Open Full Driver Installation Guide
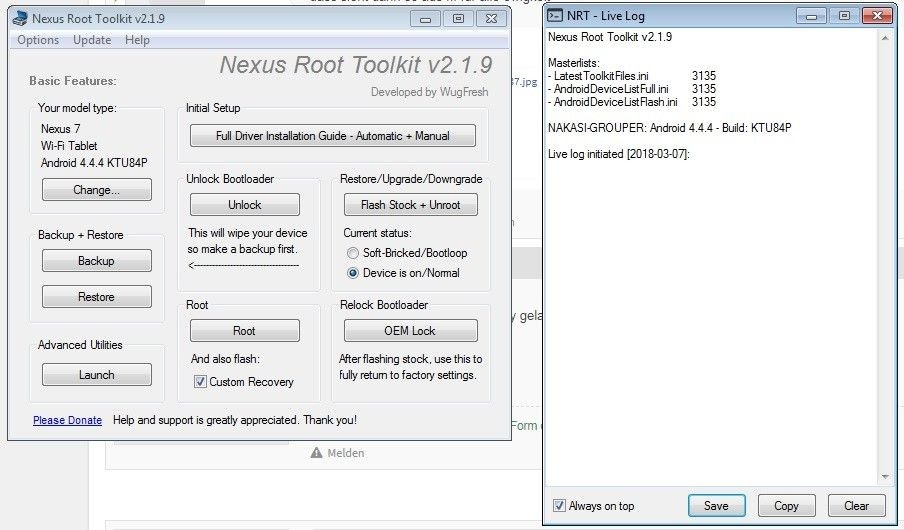 (x=333, y=136)
